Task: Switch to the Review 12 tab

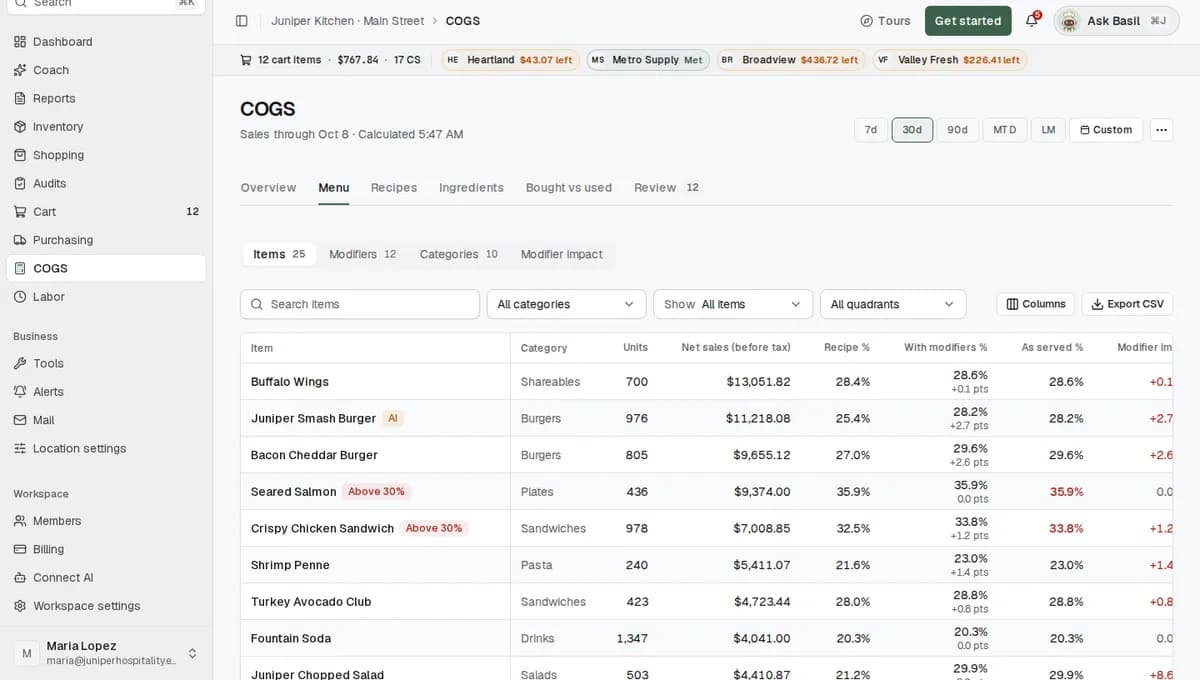Action: click(666, 188)
